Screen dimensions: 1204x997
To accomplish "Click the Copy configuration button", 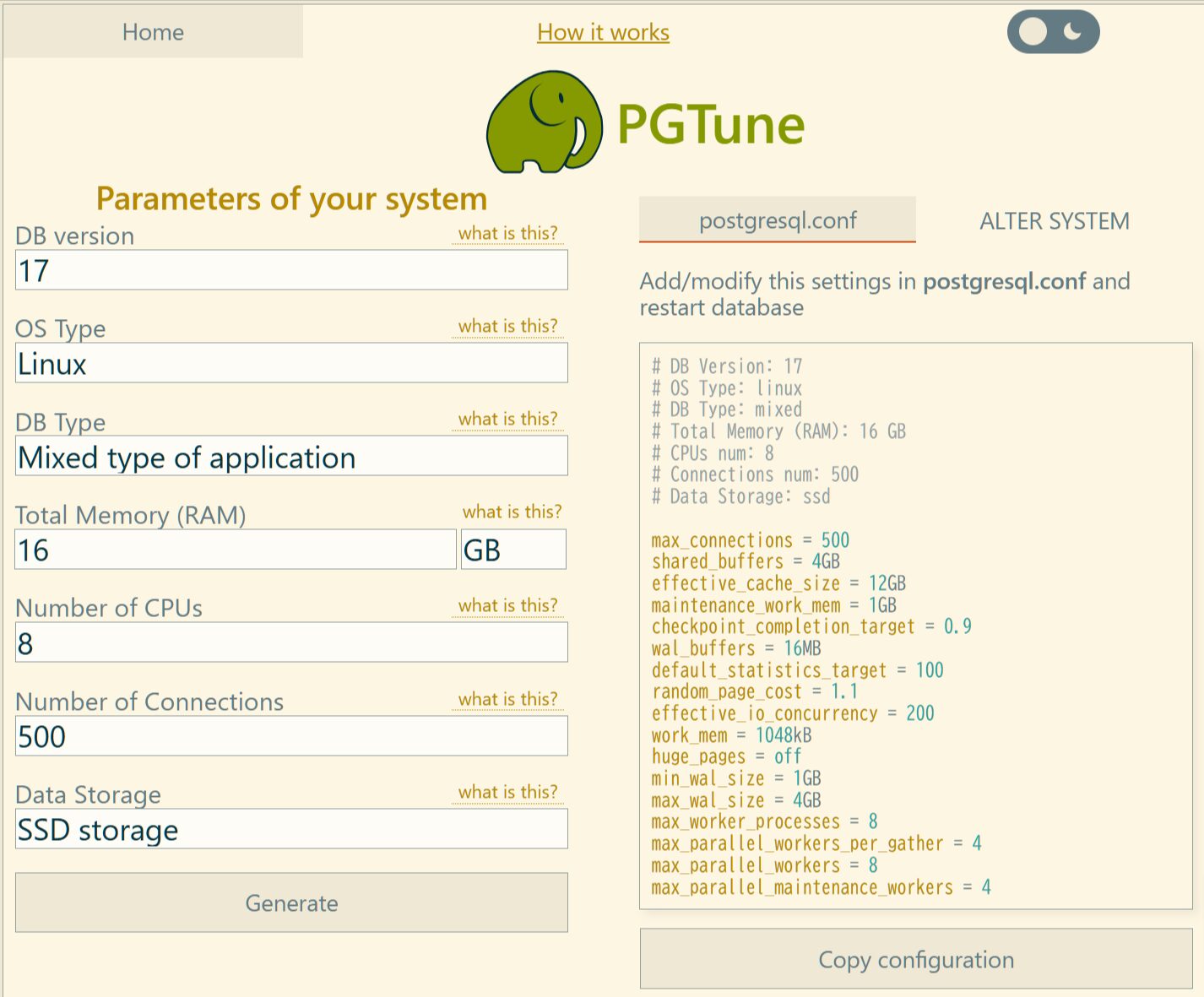I will click(915, 960).
